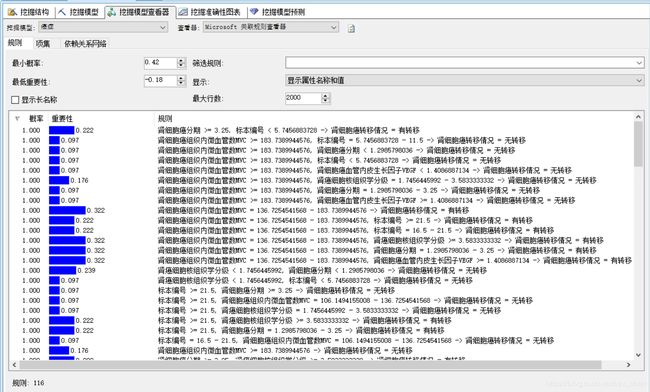Click the copy icon beside the viewer dropdown
The image size is (650, 392).
pos(351,28)
